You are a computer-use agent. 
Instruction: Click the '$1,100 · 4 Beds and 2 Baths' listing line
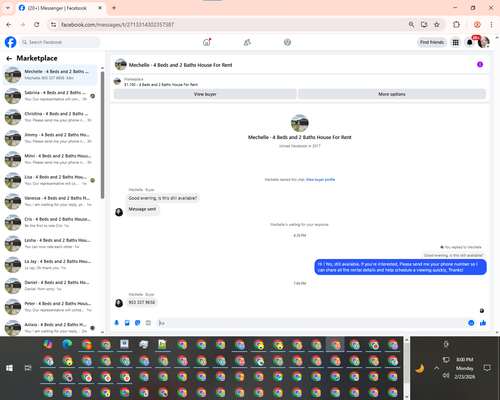tap(161, 85)
